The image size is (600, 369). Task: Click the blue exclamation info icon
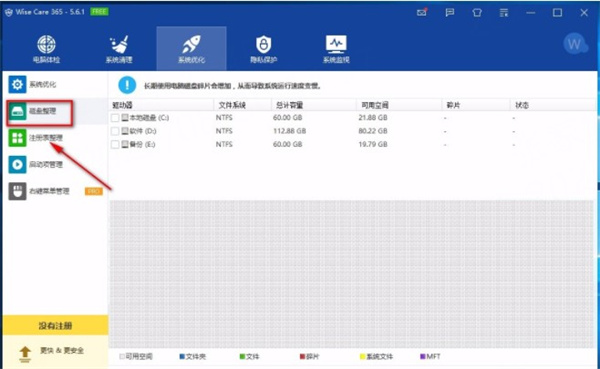coord(127,85)
